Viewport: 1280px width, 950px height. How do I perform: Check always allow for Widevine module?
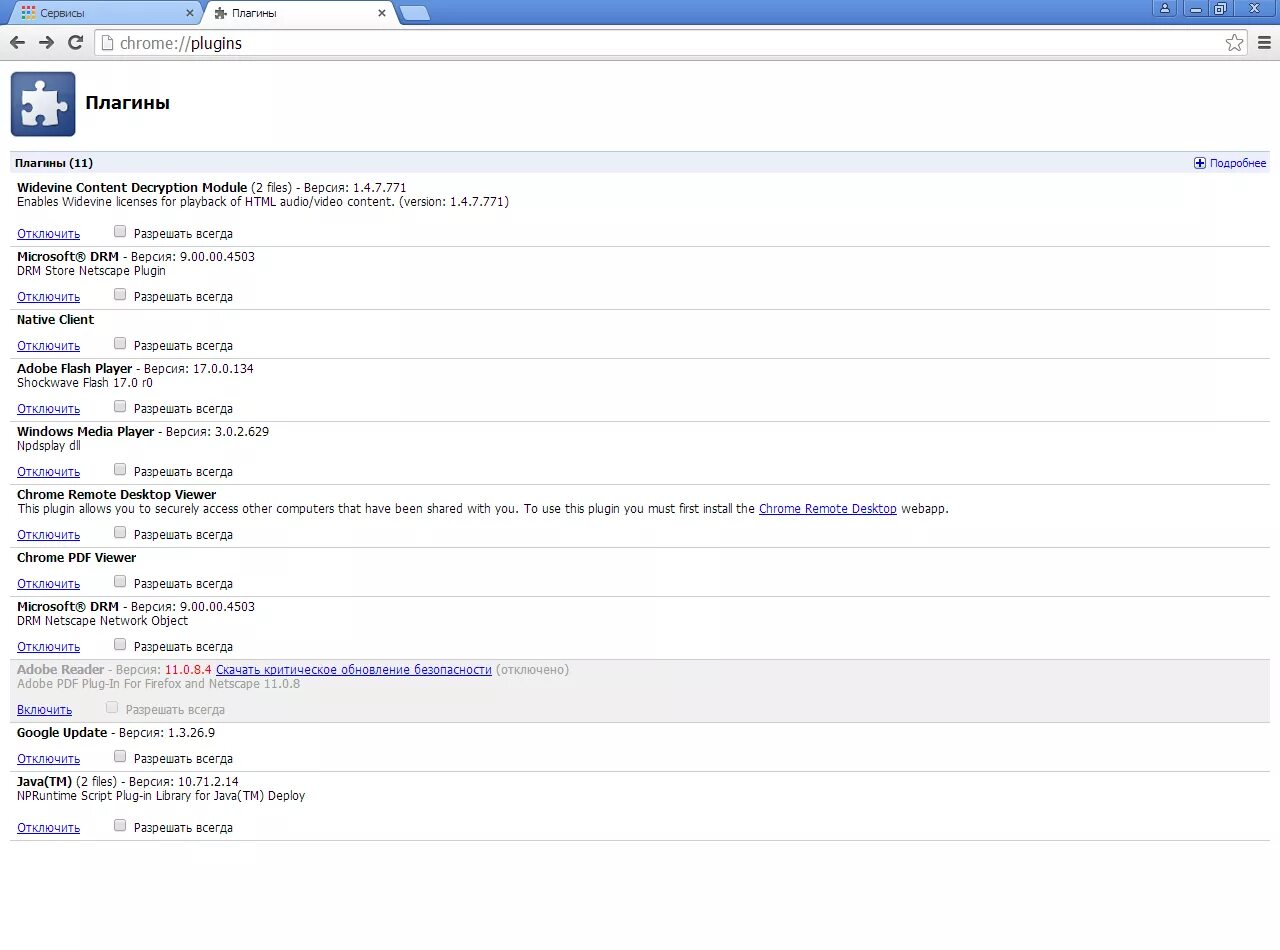click(x=120, y=231)
